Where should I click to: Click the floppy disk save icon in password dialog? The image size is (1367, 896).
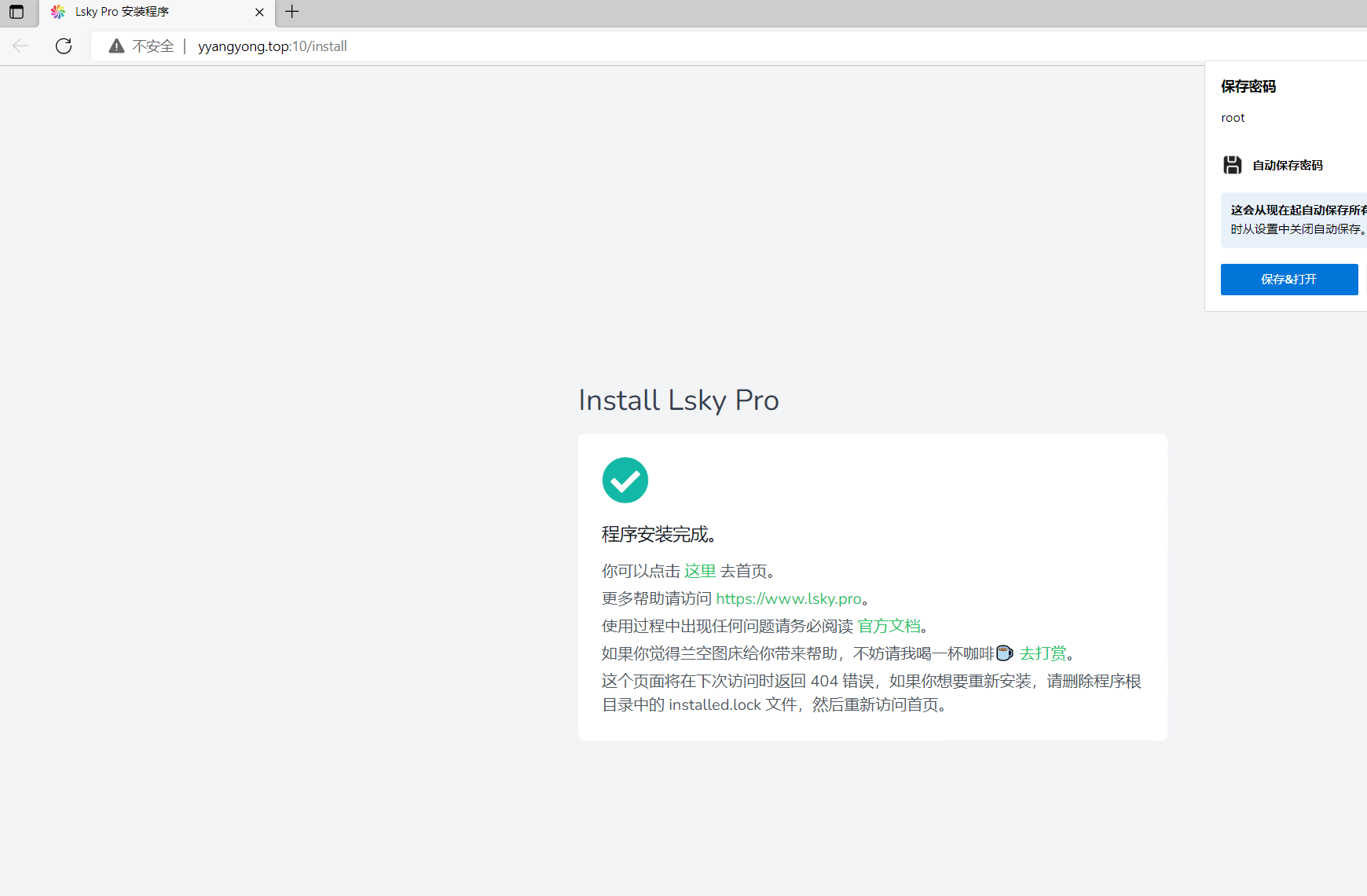point(1232,165)
